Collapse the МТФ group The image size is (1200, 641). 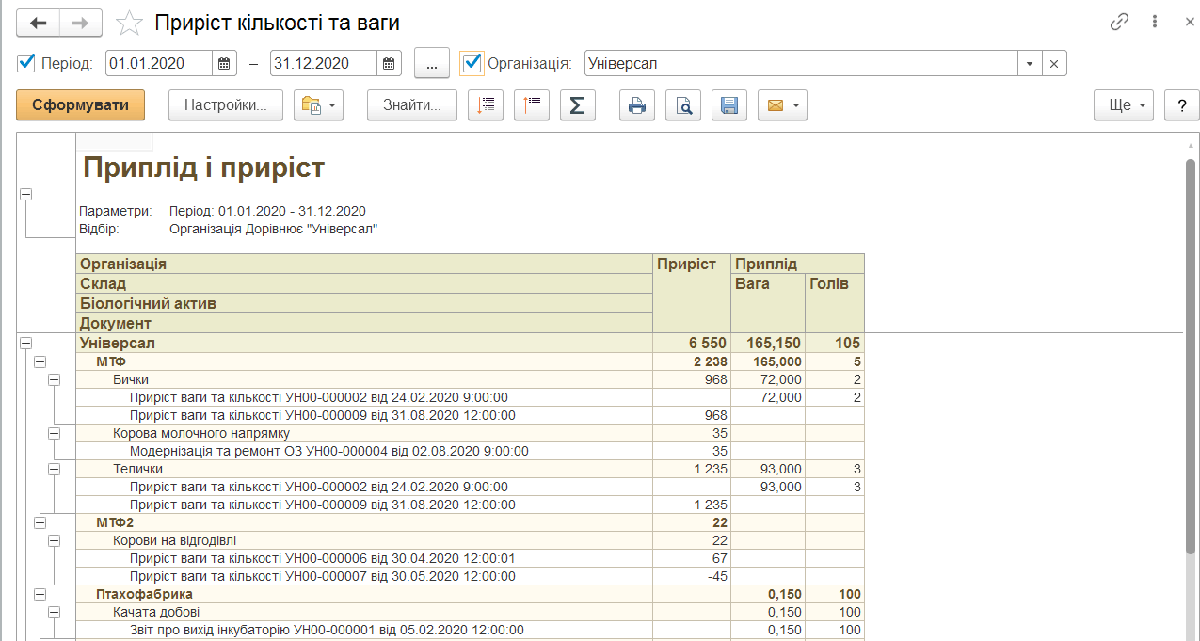point(40,361)
